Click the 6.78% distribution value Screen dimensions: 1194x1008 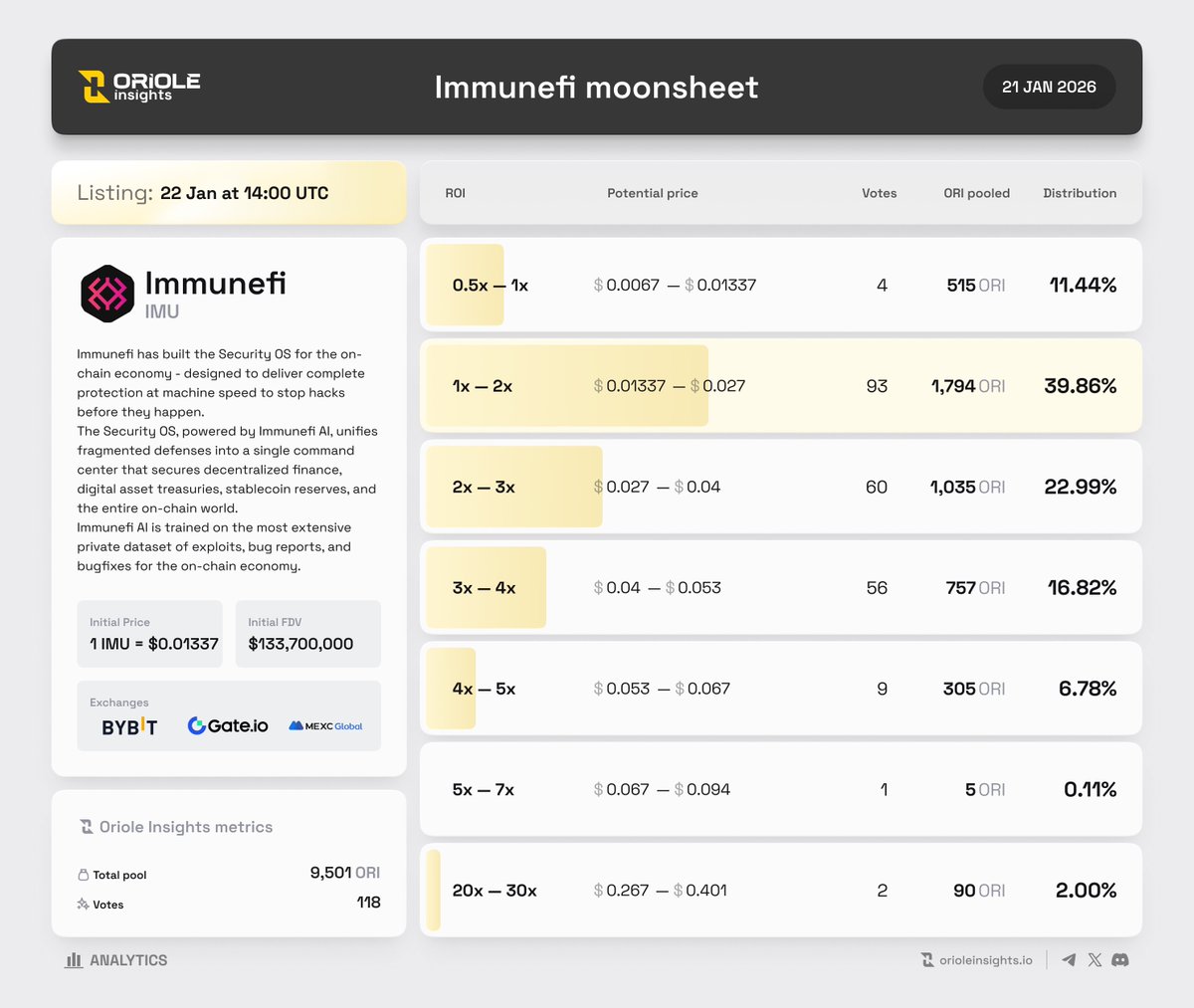(x=1088, y=689)
